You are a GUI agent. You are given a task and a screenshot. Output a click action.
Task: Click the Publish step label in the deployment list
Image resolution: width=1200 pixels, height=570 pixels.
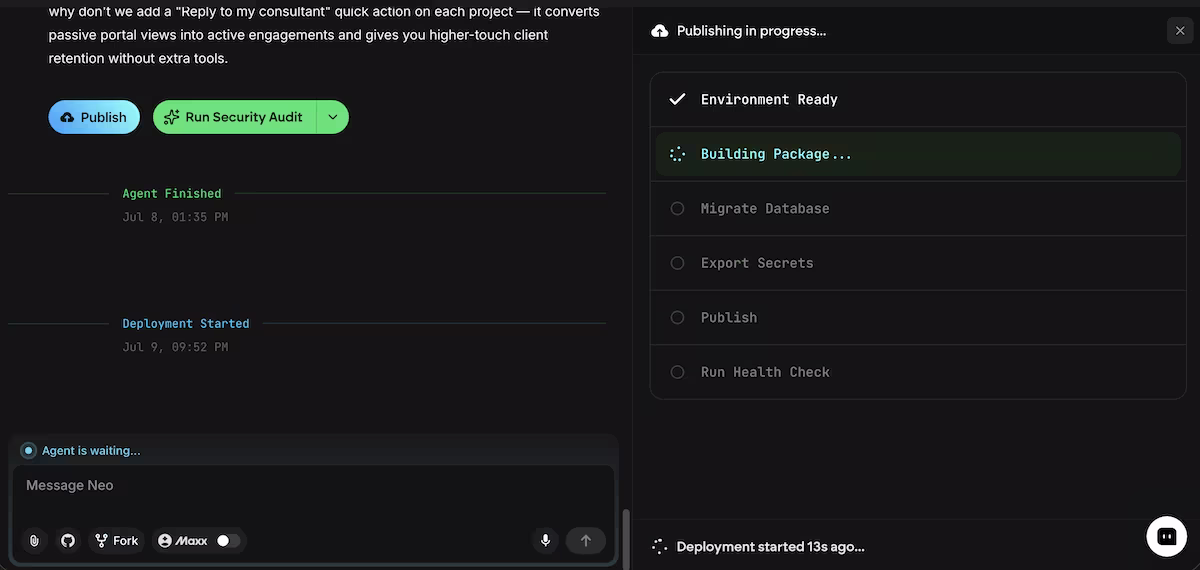tap(729, 317)
